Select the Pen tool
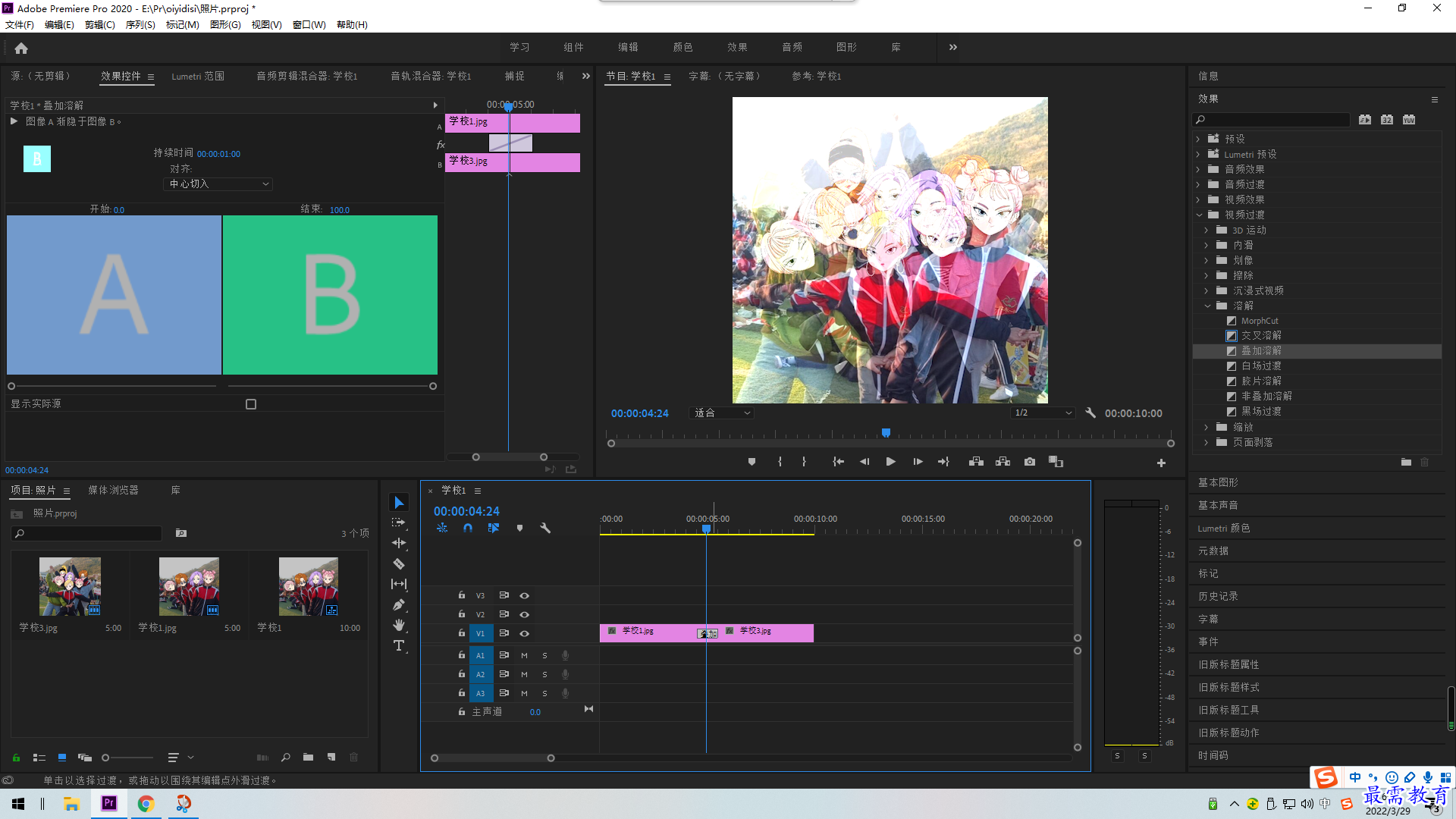This screenshot has width=1456, height=819. point(399,605)
